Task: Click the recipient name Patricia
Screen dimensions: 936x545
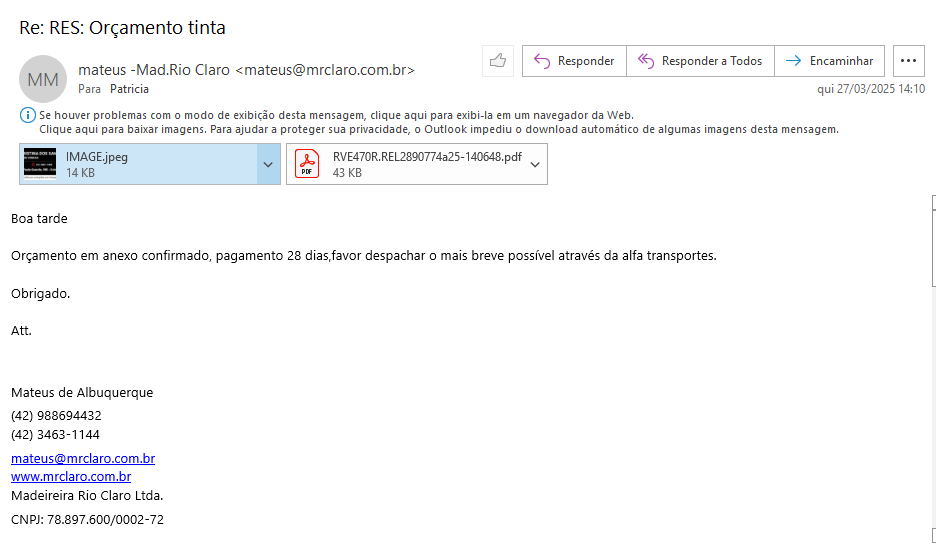Action: [129, 89]
